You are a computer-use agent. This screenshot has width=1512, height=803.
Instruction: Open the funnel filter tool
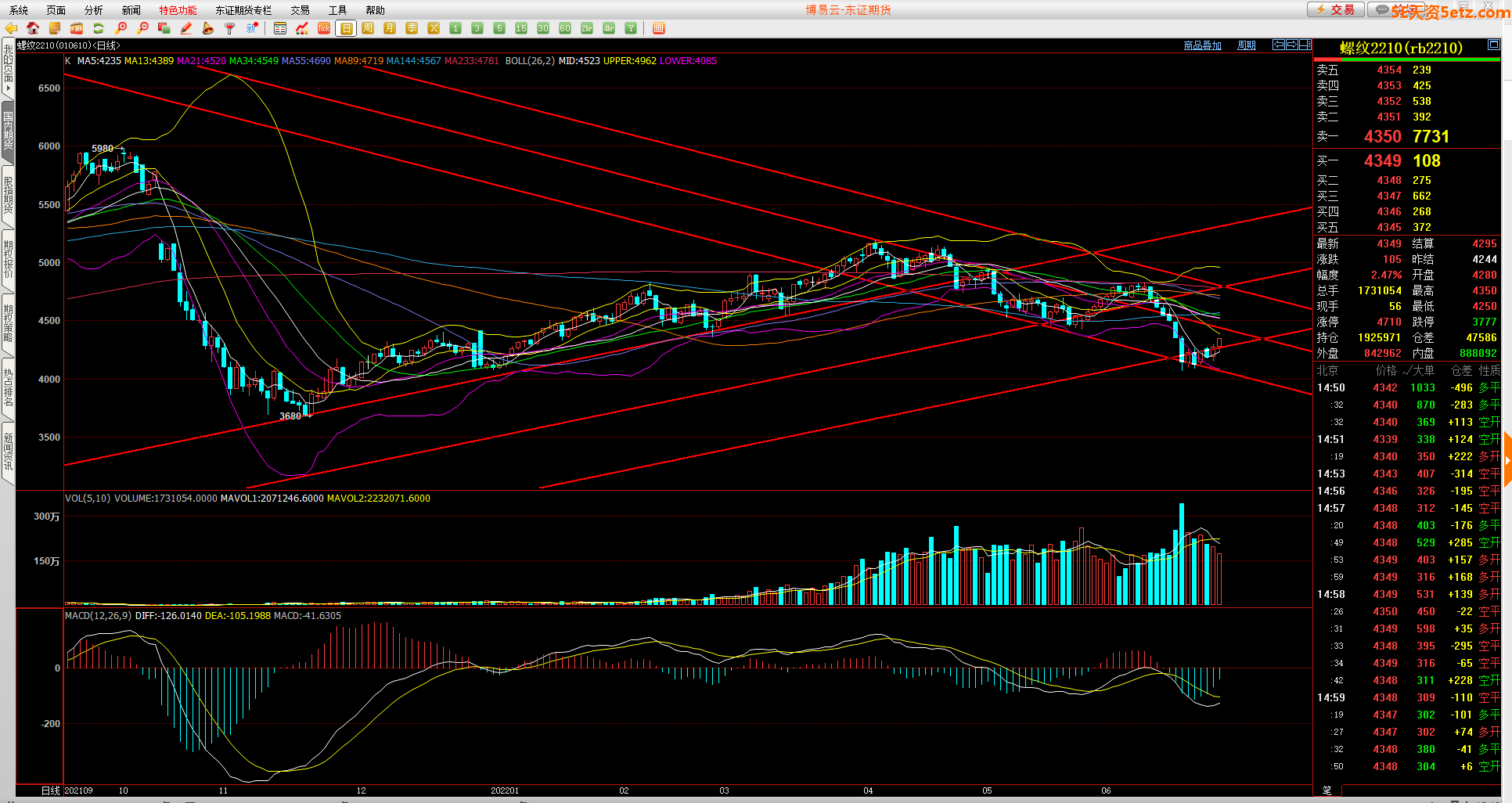coord(230,29)
